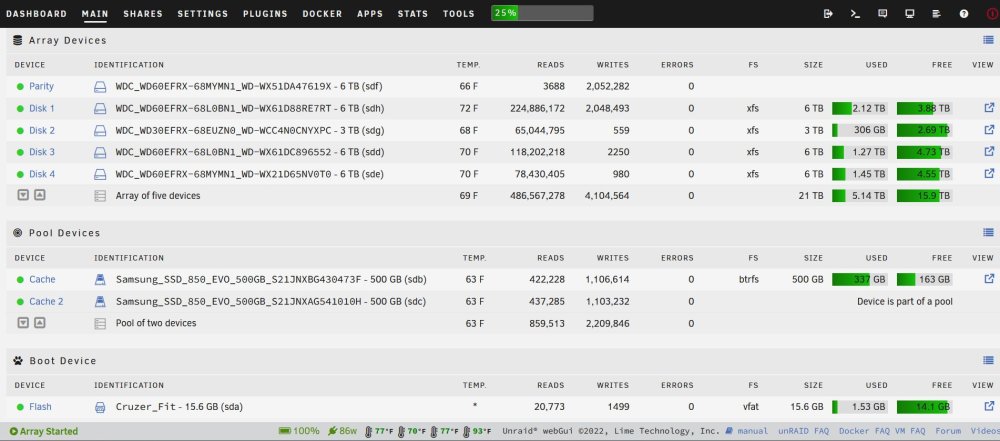Click the Boot Device paw icon
Viewport: 1000px width, 441px height.
[x=18, y=361]
